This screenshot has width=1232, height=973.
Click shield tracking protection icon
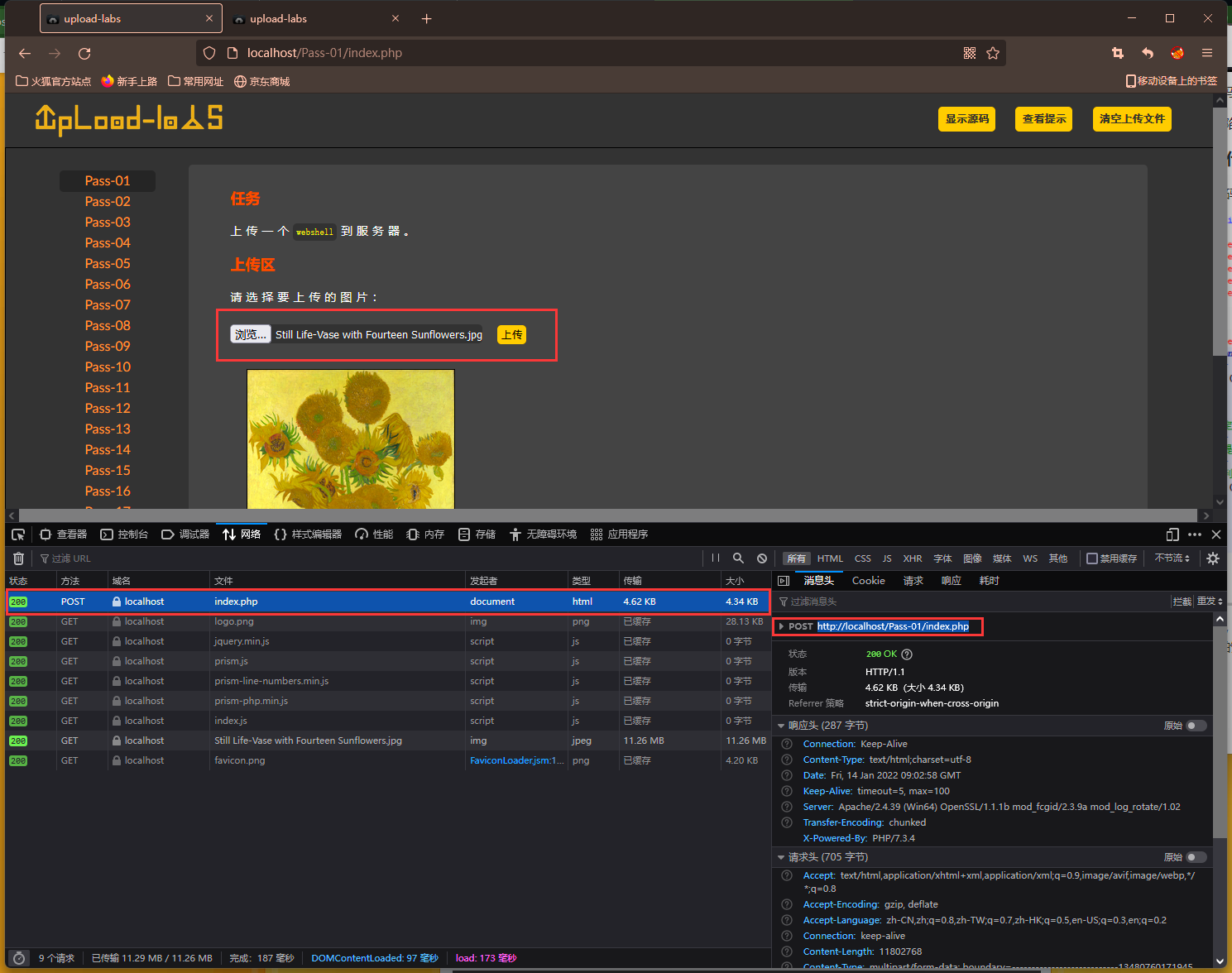coord(209,53)
